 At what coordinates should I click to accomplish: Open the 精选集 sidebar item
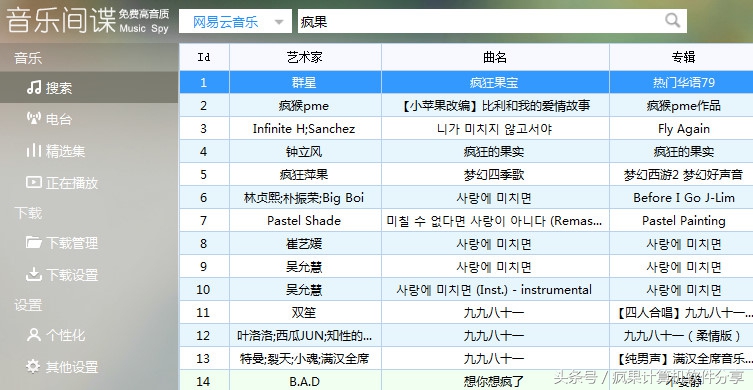pos(89,151)
